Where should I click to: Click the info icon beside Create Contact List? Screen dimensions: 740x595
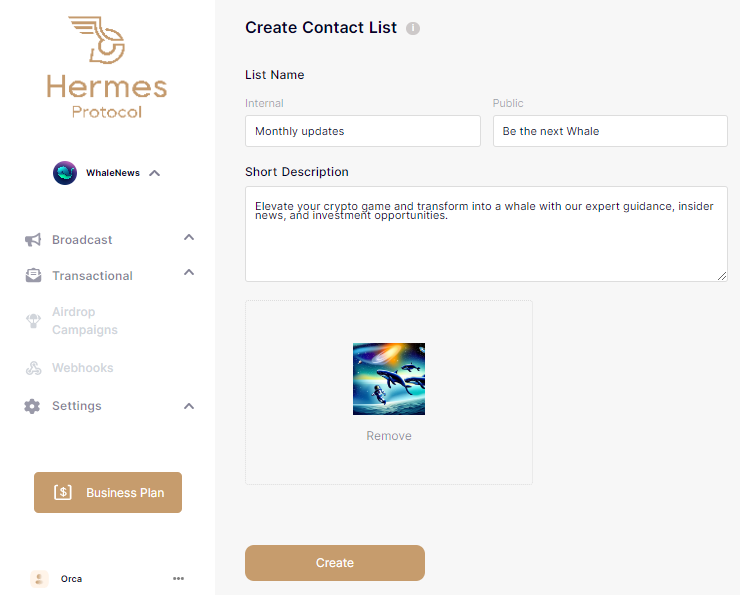[x=413, y=28]
